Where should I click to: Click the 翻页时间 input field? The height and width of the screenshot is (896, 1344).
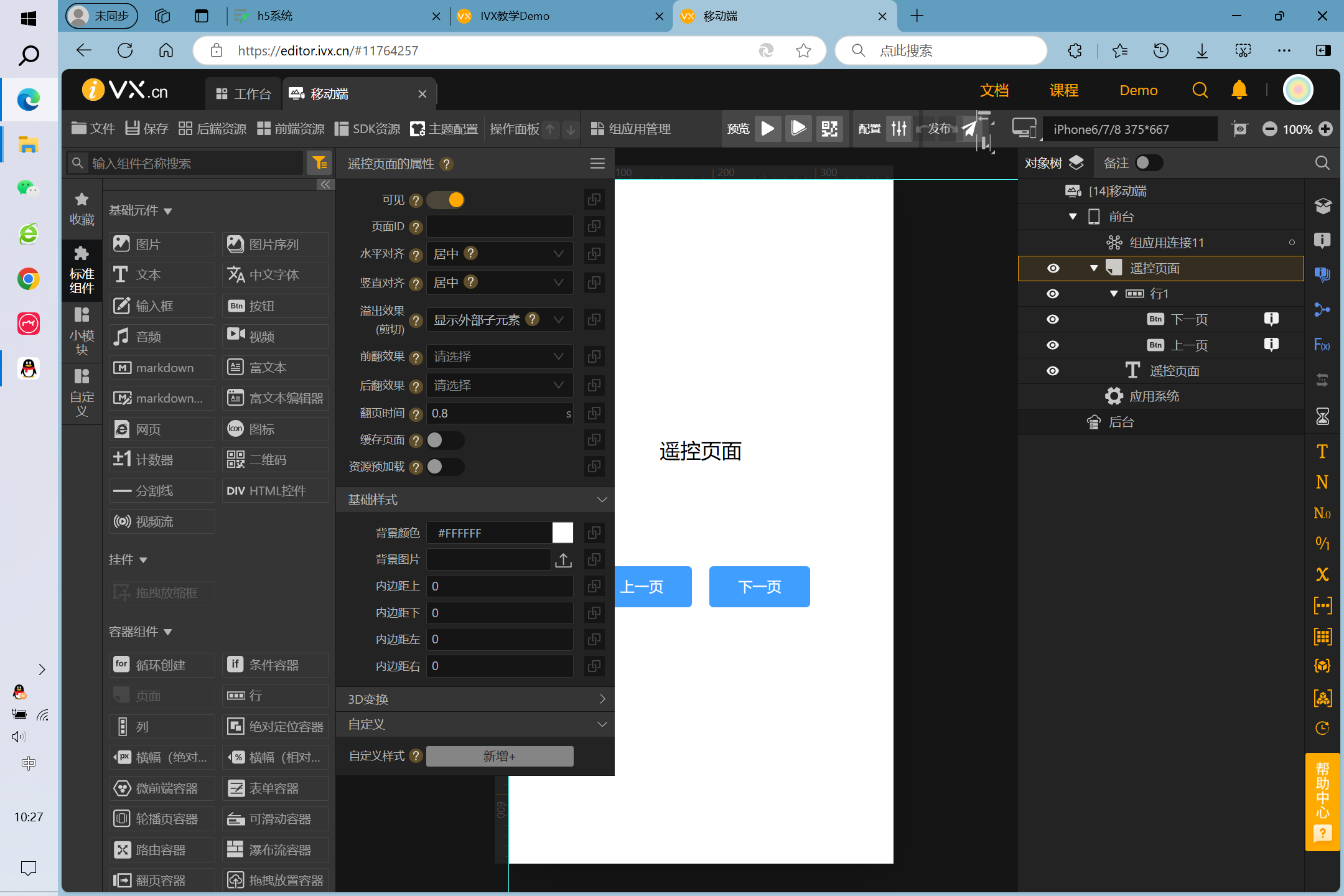point(500,413)
